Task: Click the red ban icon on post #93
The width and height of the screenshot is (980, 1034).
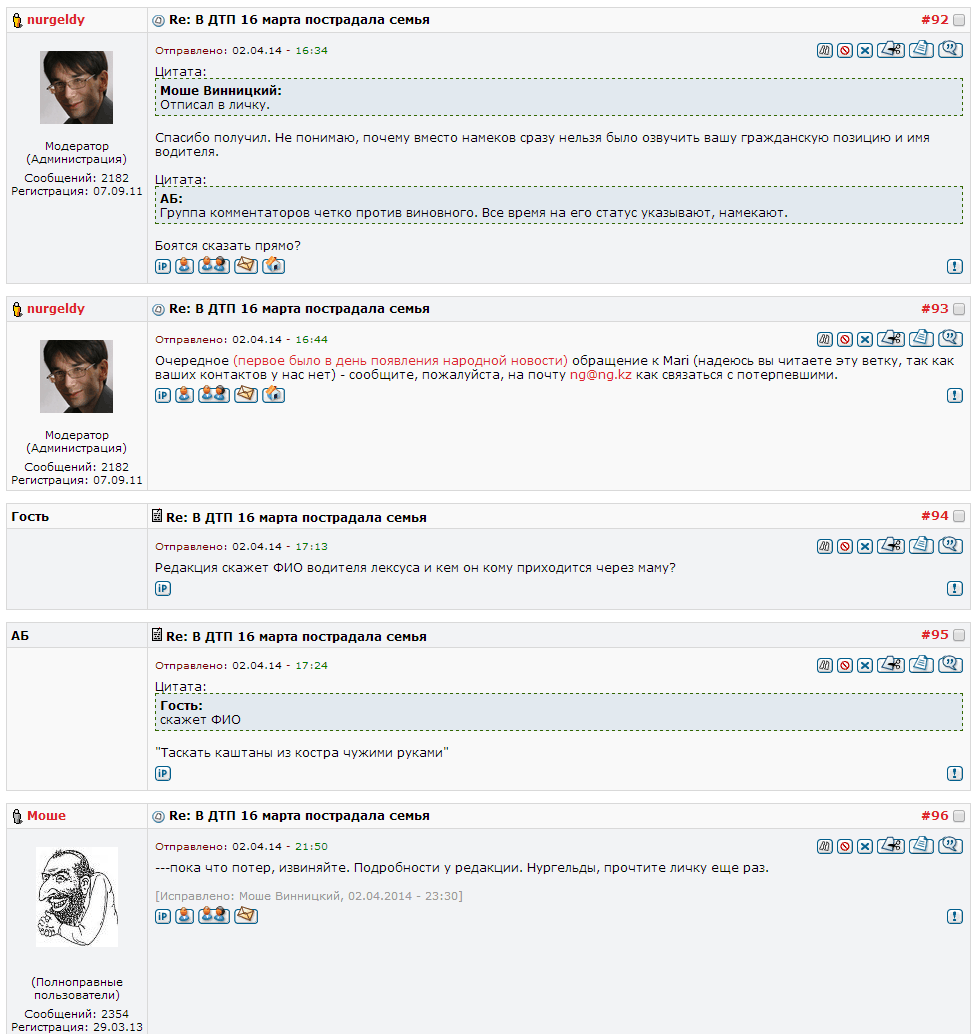Action: click(x=845, y=340)
